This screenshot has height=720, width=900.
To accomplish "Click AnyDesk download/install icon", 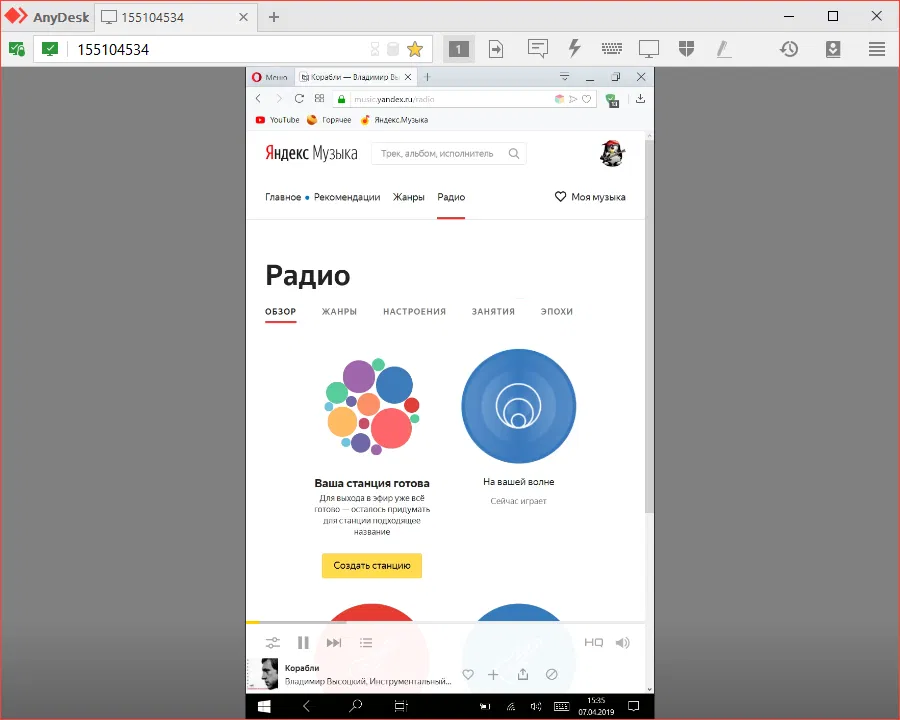I will click(833, 49).
